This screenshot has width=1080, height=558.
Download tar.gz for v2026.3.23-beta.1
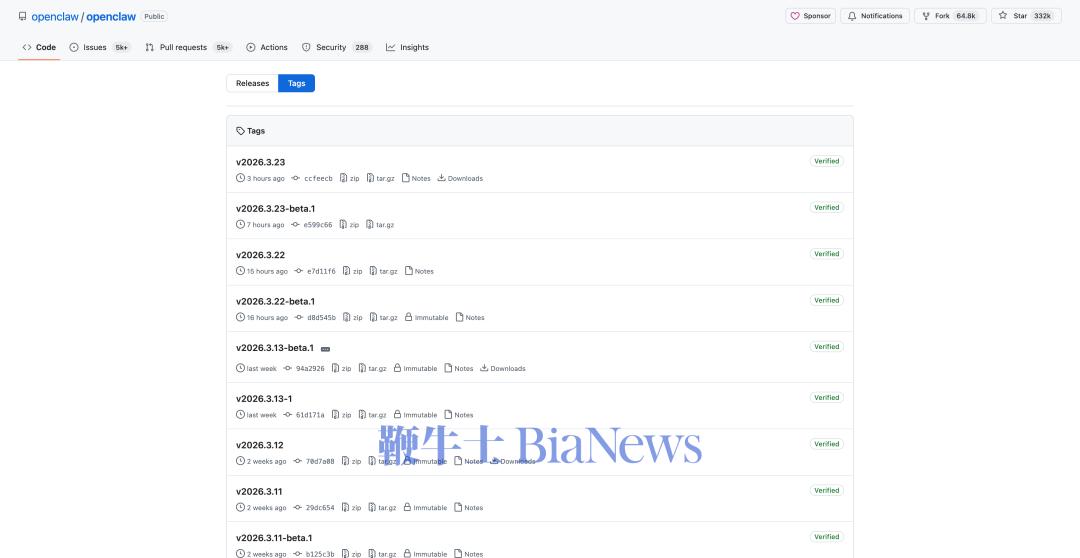coord(380,225)
